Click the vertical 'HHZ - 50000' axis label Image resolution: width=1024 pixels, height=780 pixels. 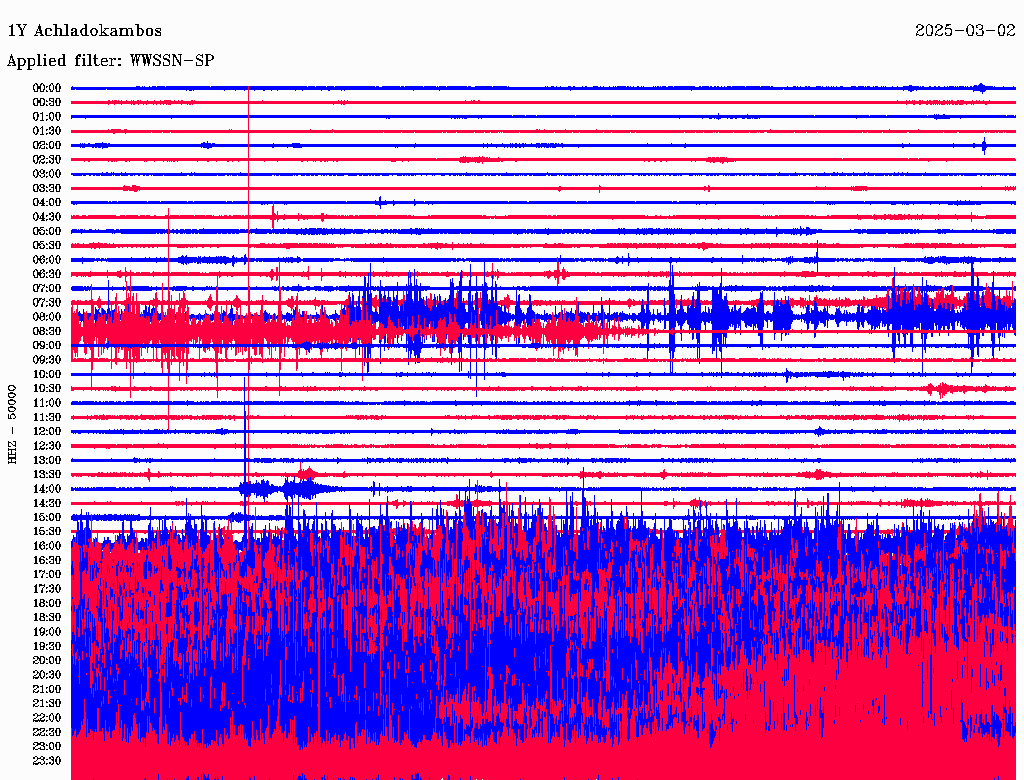(x=12, y=424)
